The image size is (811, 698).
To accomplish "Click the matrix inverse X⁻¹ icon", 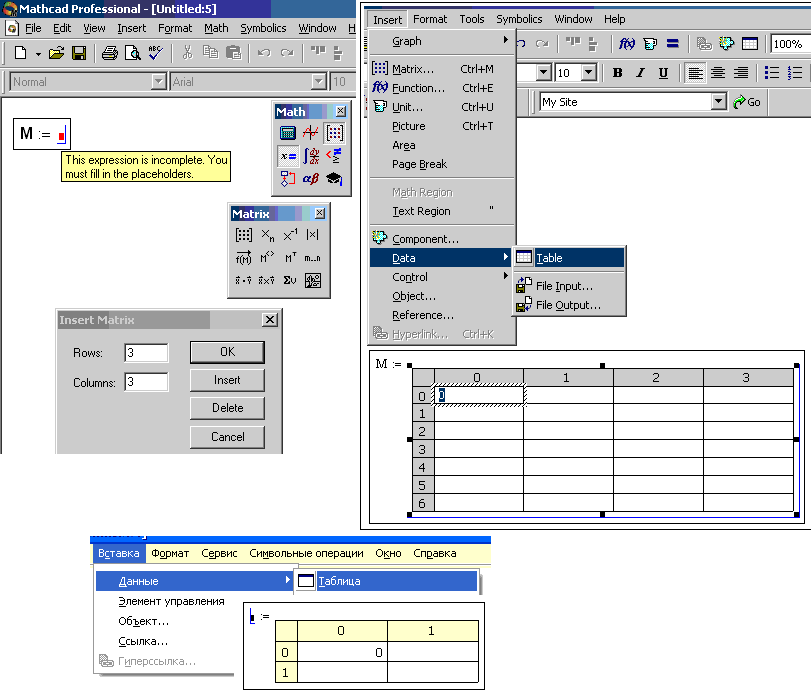I will coord(290,235).
